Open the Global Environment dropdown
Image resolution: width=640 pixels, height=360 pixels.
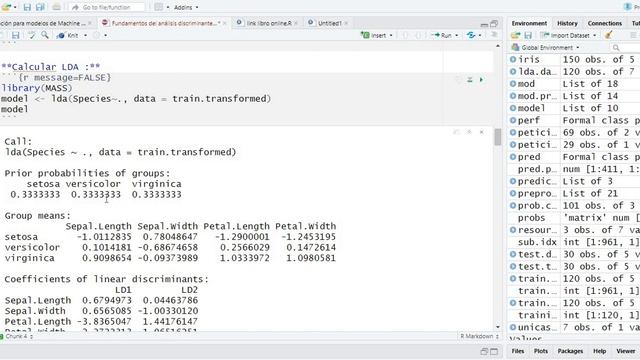[x=545, y=47]
